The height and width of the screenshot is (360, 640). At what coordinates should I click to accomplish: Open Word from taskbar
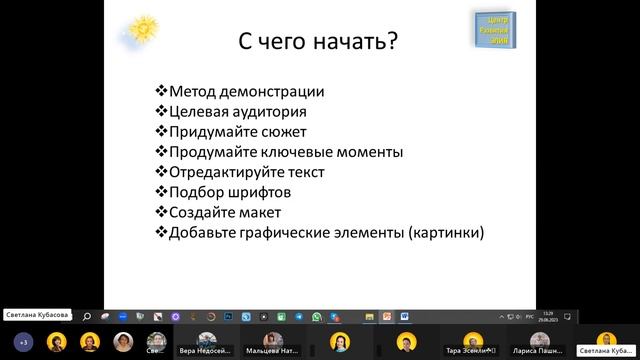(404, 317)
